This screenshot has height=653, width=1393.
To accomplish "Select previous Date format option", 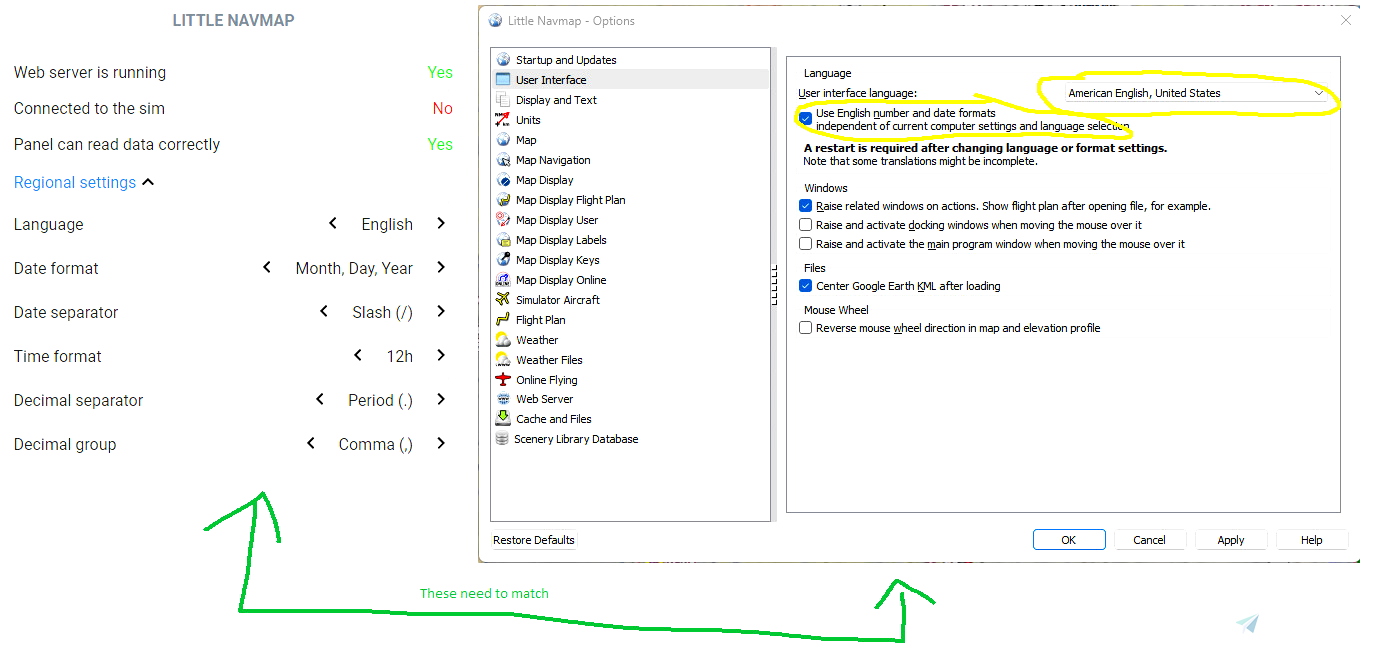I will click(267, 268).
